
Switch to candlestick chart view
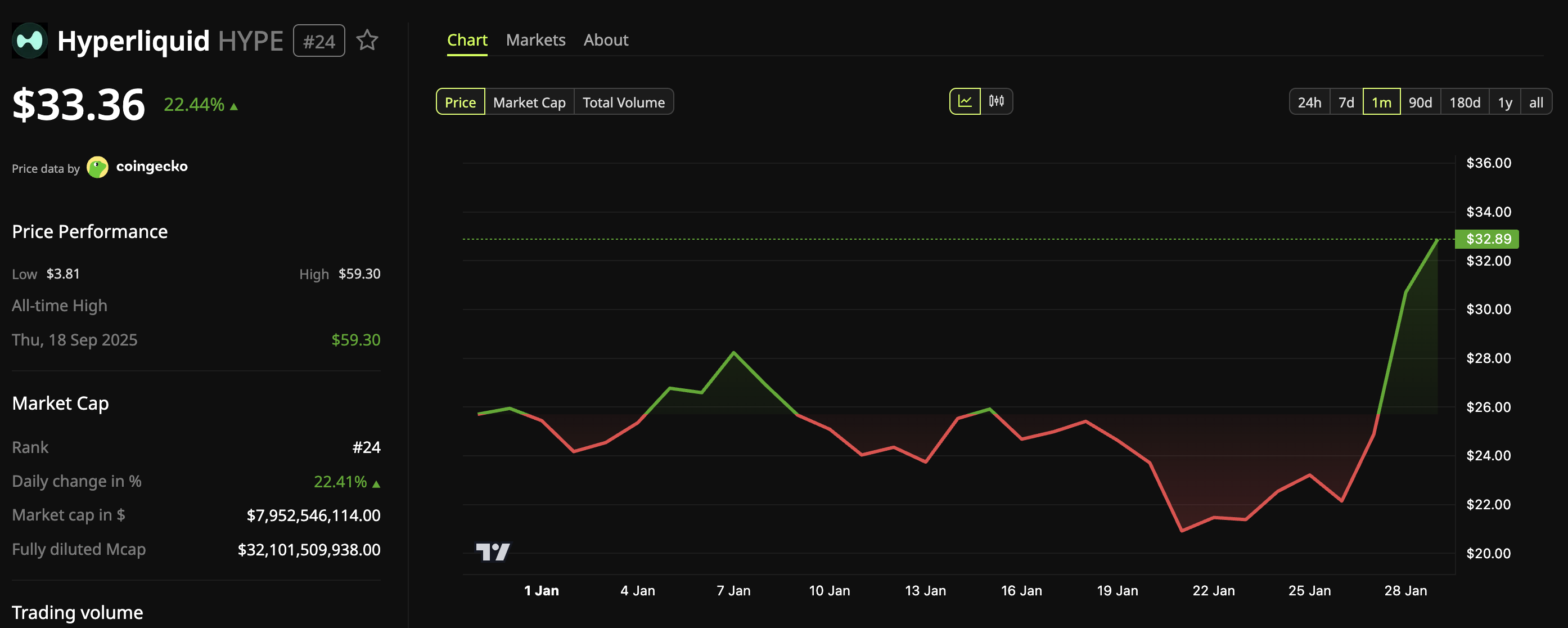point(997,102)
